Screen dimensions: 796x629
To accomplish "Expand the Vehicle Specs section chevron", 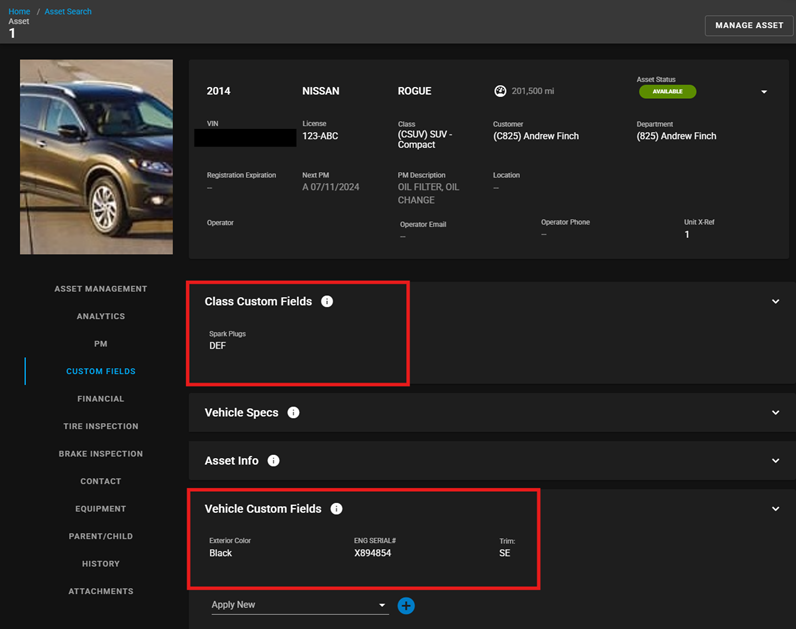I will click(775, 412).
